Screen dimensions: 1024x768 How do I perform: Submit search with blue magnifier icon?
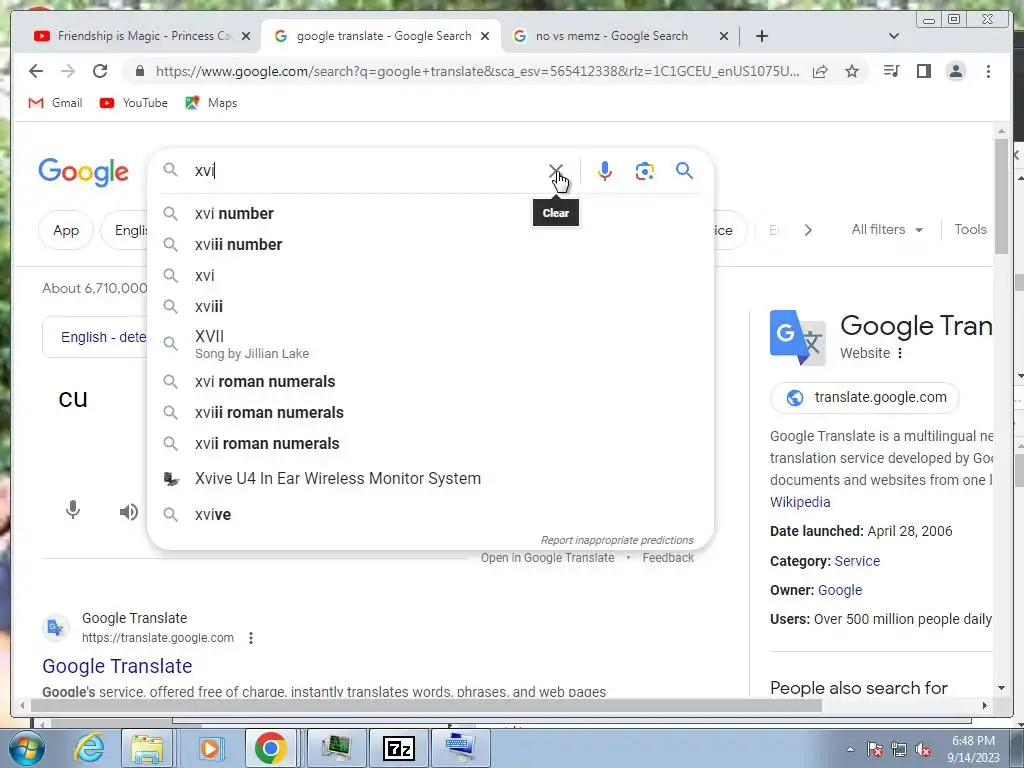click(x=684, y=171)
